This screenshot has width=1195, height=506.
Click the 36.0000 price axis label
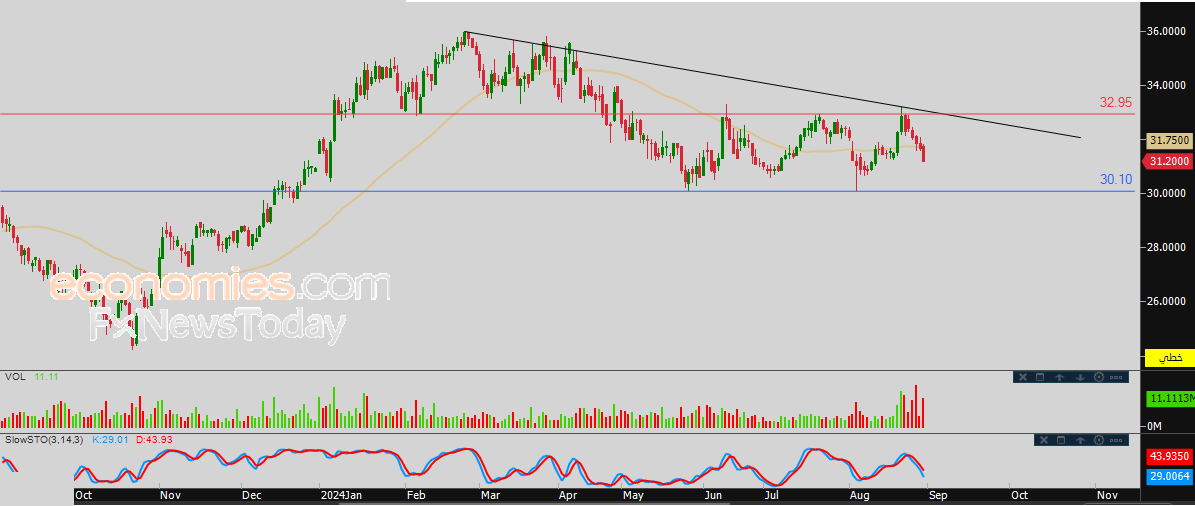[1165, 31]
